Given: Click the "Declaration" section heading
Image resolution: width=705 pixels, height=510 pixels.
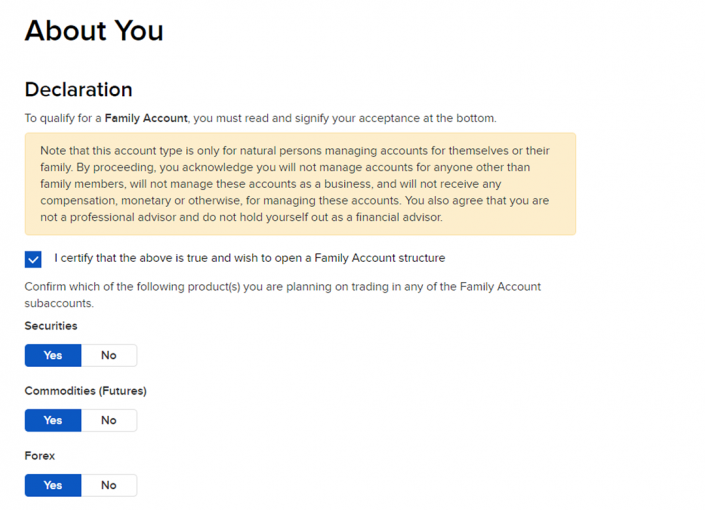Looking at the screenshot, I should point(78,90).
